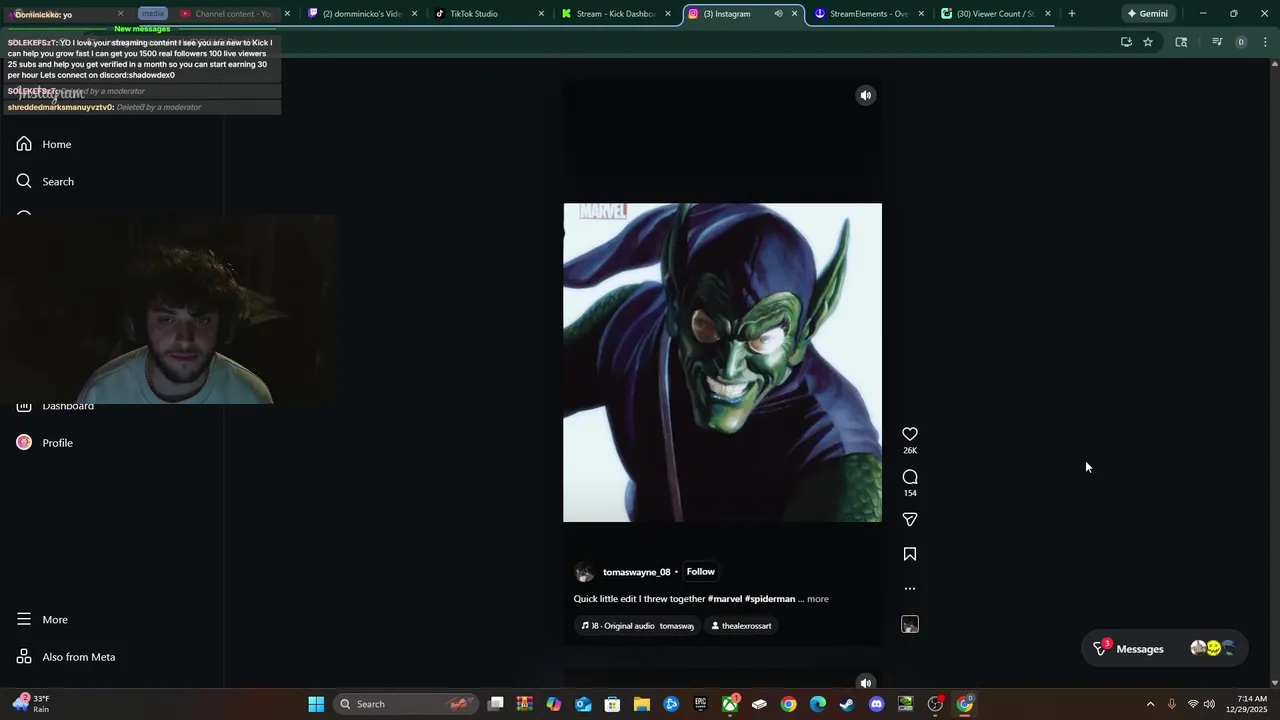Open tagged user thealexrossart
Screen dimensions: 1280x720
(741, 626)
